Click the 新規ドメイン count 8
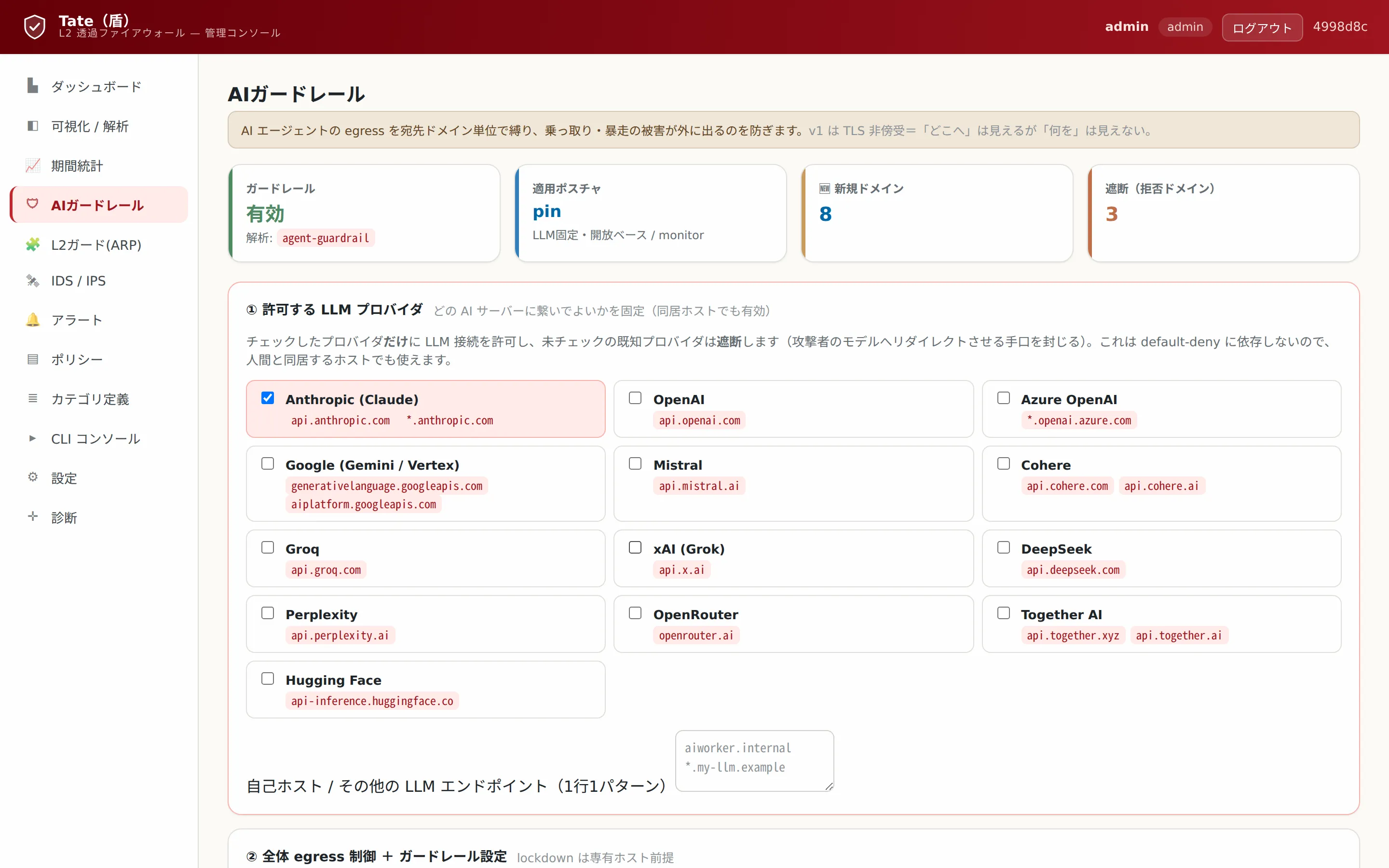Viewport: 1389px width, 868px height. 825,214
